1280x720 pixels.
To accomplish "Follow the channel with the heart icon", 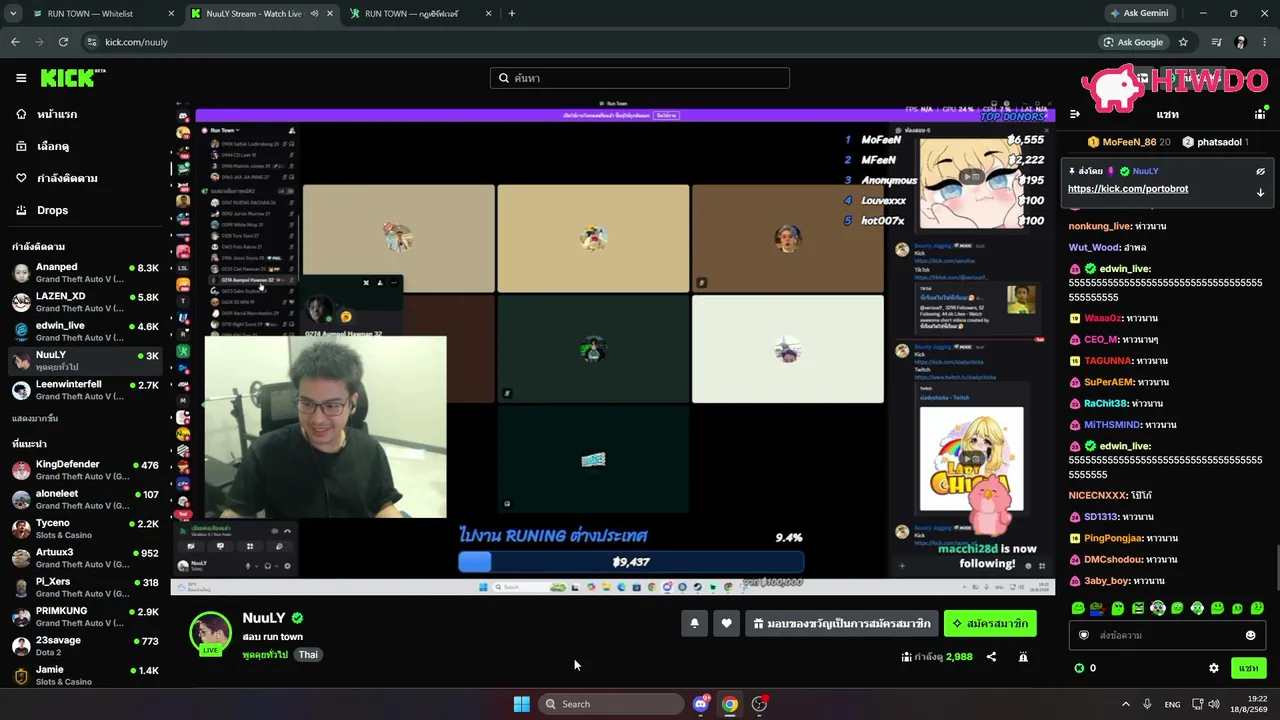I will coord(726,623).
